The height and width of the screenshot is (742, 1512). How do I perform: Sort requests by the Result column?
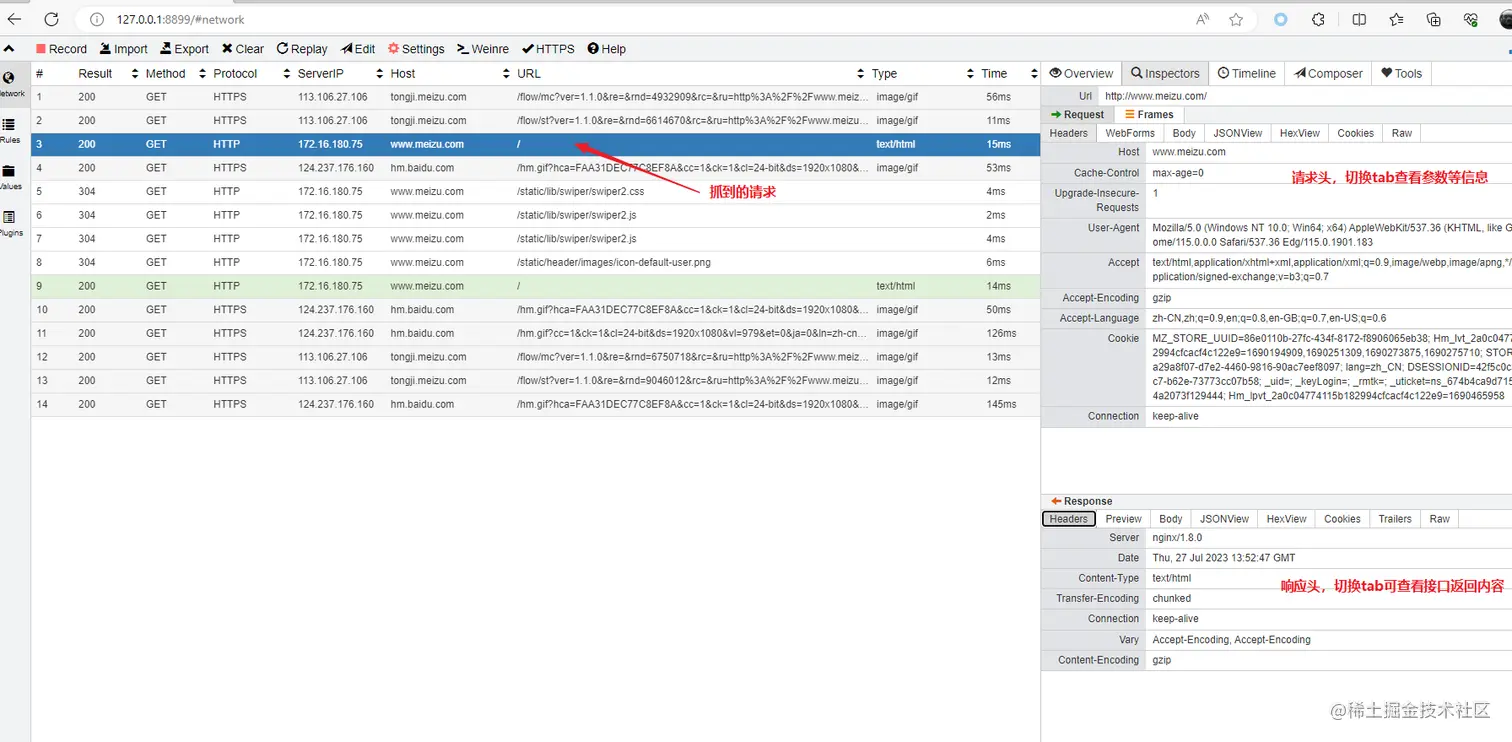point(108,74)
